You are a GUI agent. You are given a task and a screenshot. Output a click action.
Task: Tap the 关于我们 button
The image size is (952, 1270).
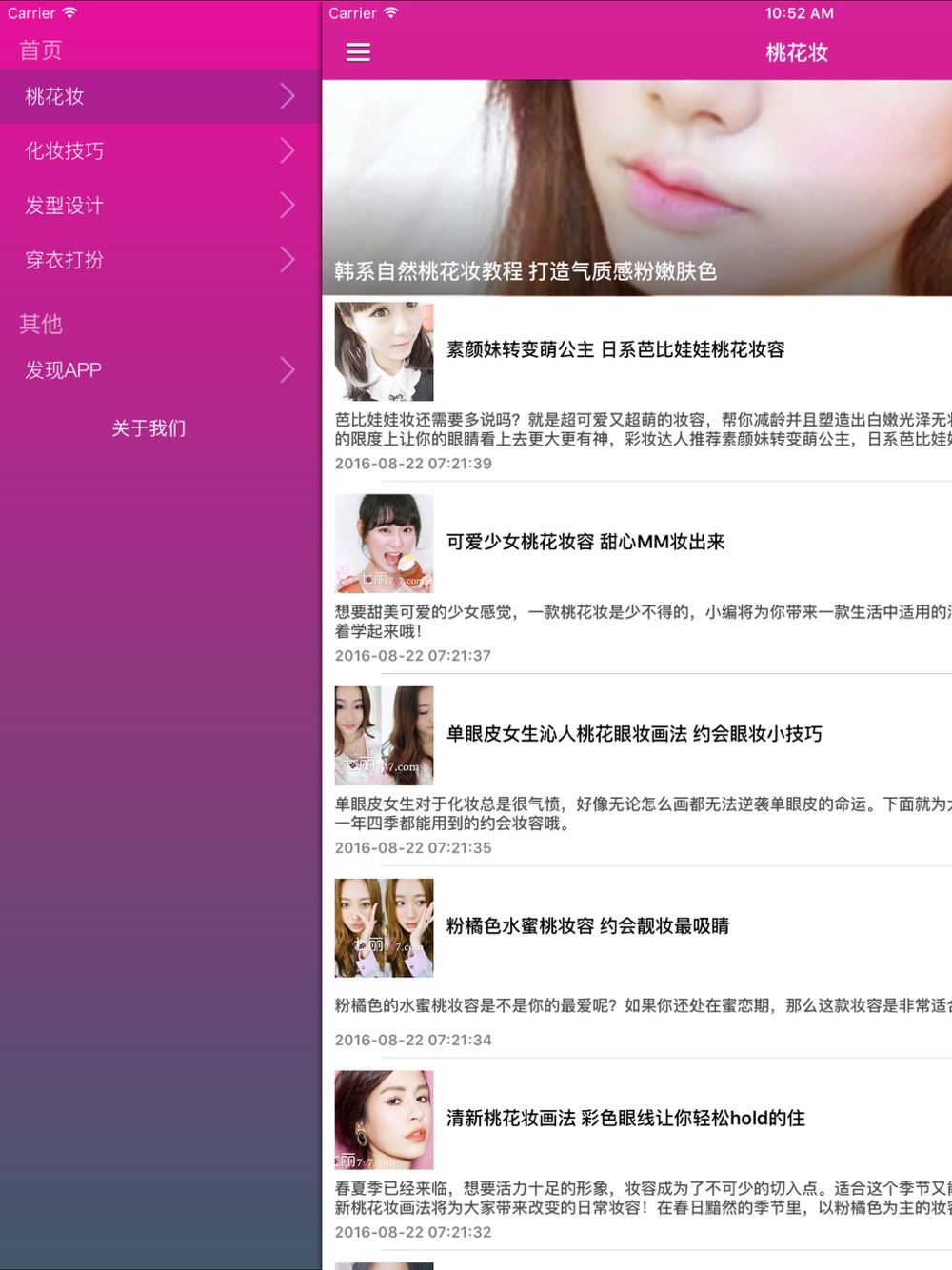[x=149, y=428]
